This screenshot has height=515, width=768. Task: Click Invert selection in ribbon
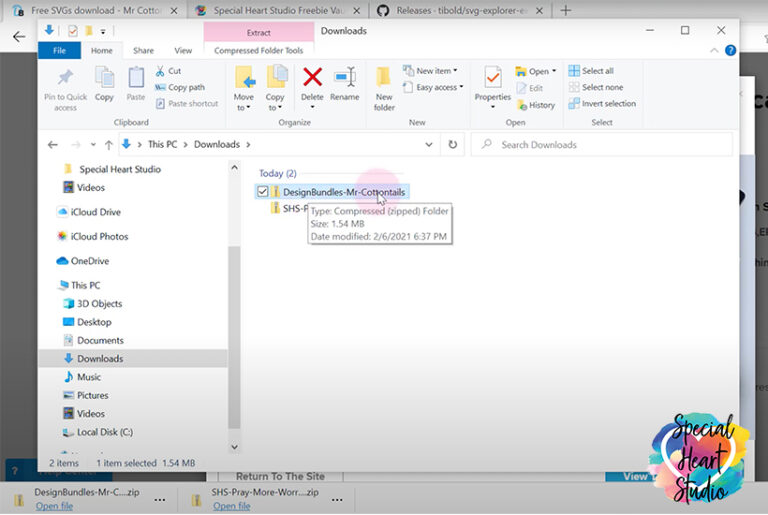coord(602,103)
